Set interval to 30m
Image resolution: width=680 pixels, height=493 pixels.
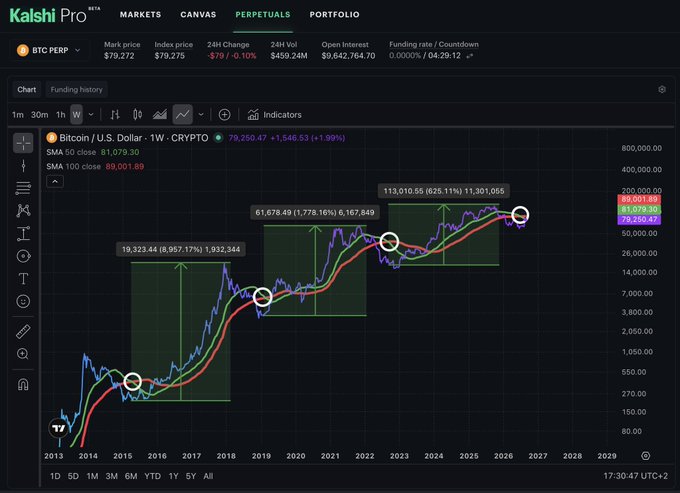pos(39,114)
